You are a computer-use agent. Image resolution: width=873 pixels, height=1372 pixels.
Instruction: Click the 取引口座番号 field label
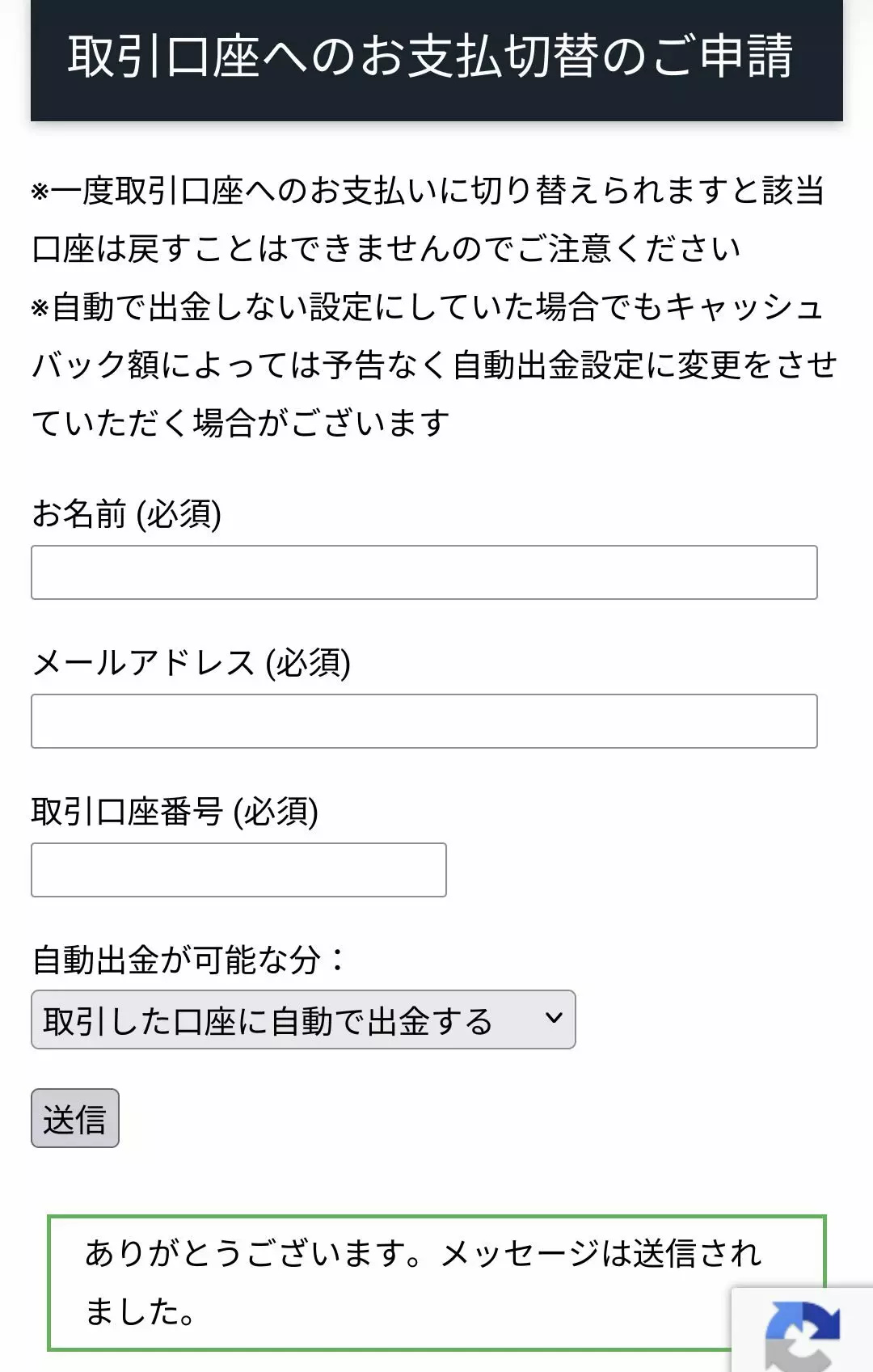[x=128, y=811]
